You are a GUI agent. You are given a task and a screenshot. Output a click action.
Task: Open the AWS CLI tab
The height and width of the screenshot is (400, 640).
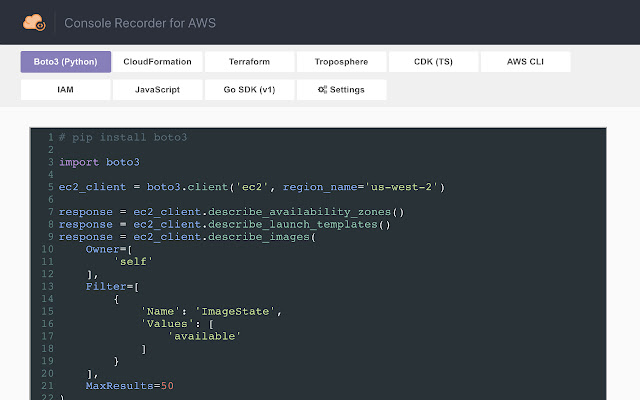(525, 62)
